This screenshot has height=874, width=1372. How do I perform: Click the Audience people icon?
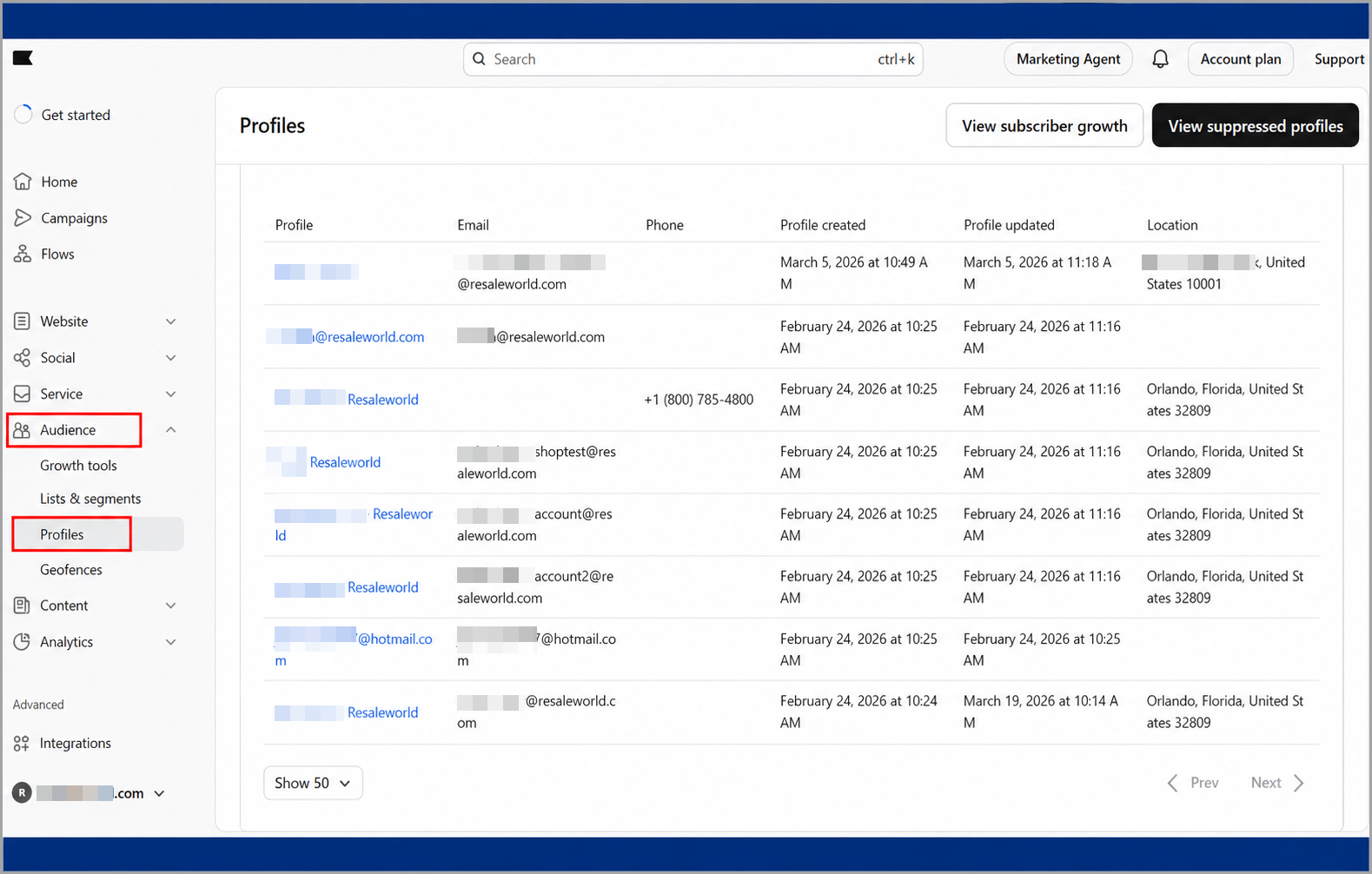tap(22, 430)
